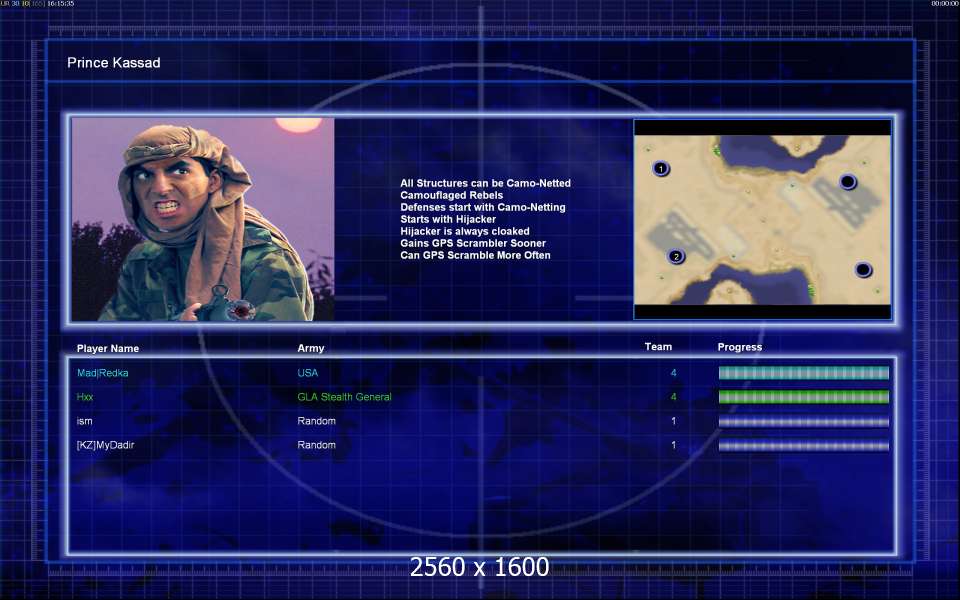The width and height of the screenshot is (960, 600).
Task: Click the "Progress" column header
Action: (x=740, y=347)
